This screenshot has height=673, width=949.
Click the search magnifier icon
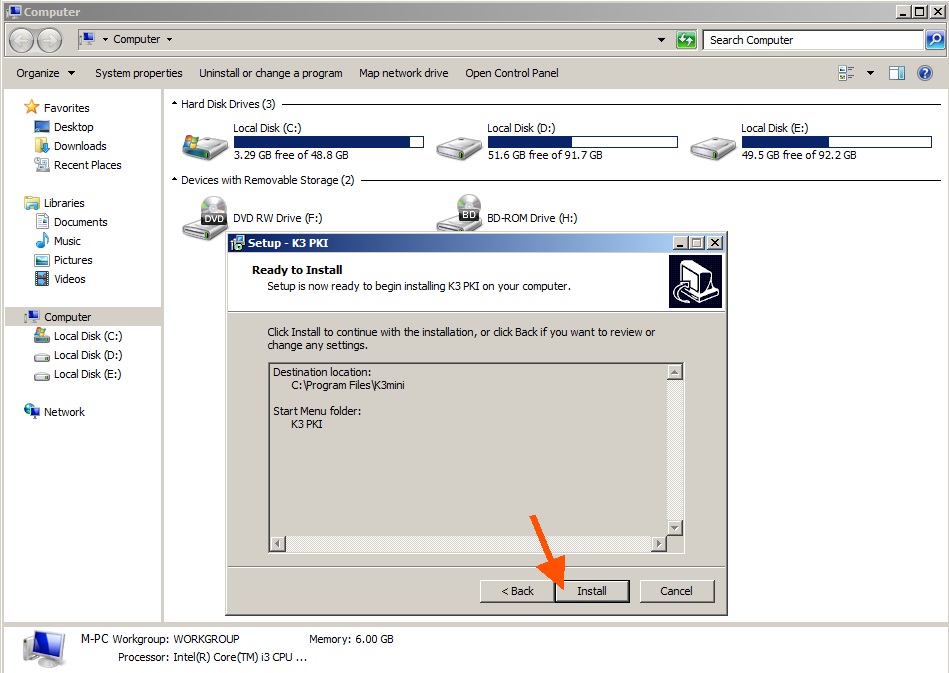(934, 40)
